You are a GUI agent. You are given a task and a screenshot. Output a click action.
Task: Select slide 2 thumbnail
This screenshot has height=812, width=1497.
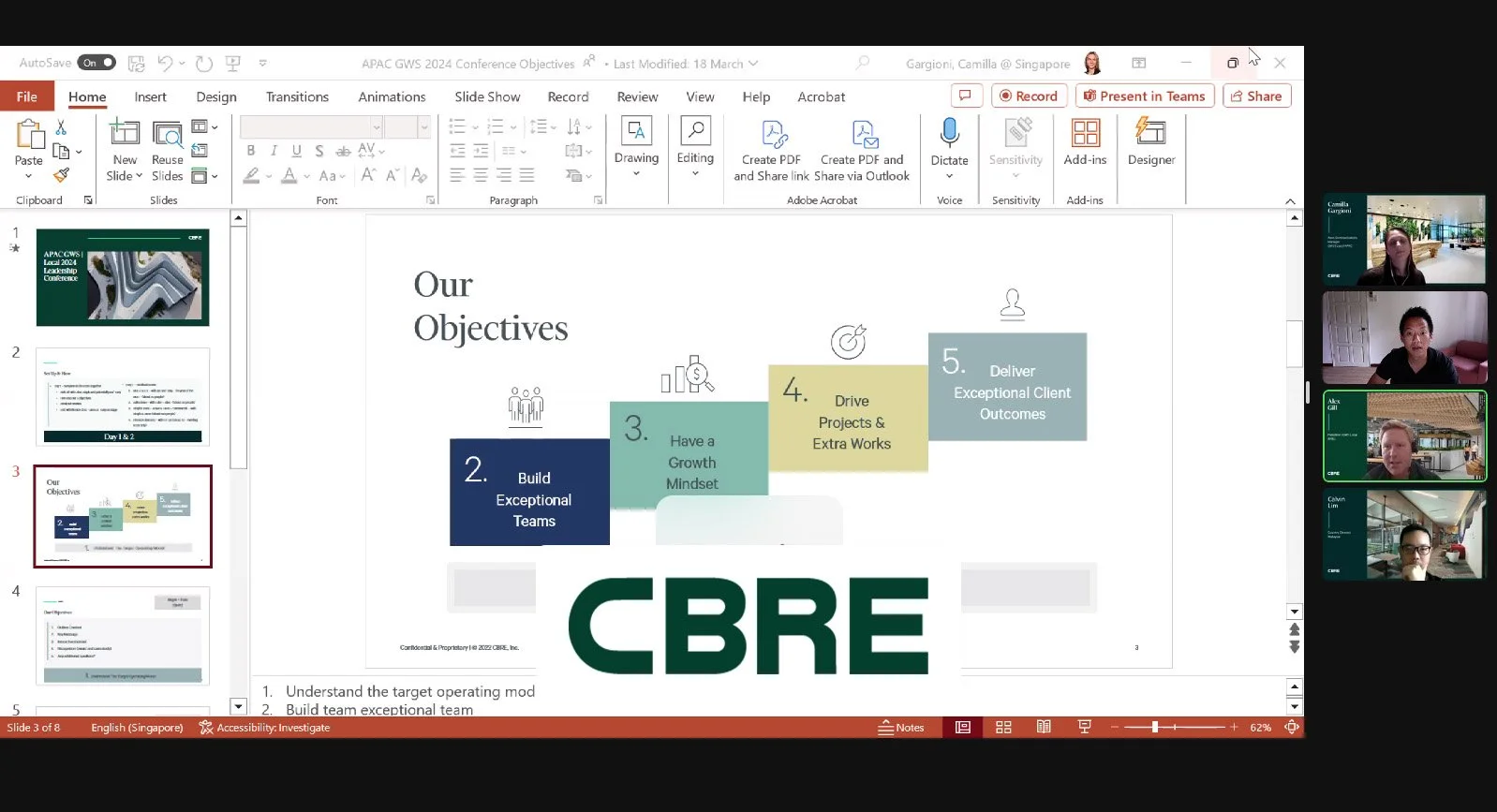point(123,396)
